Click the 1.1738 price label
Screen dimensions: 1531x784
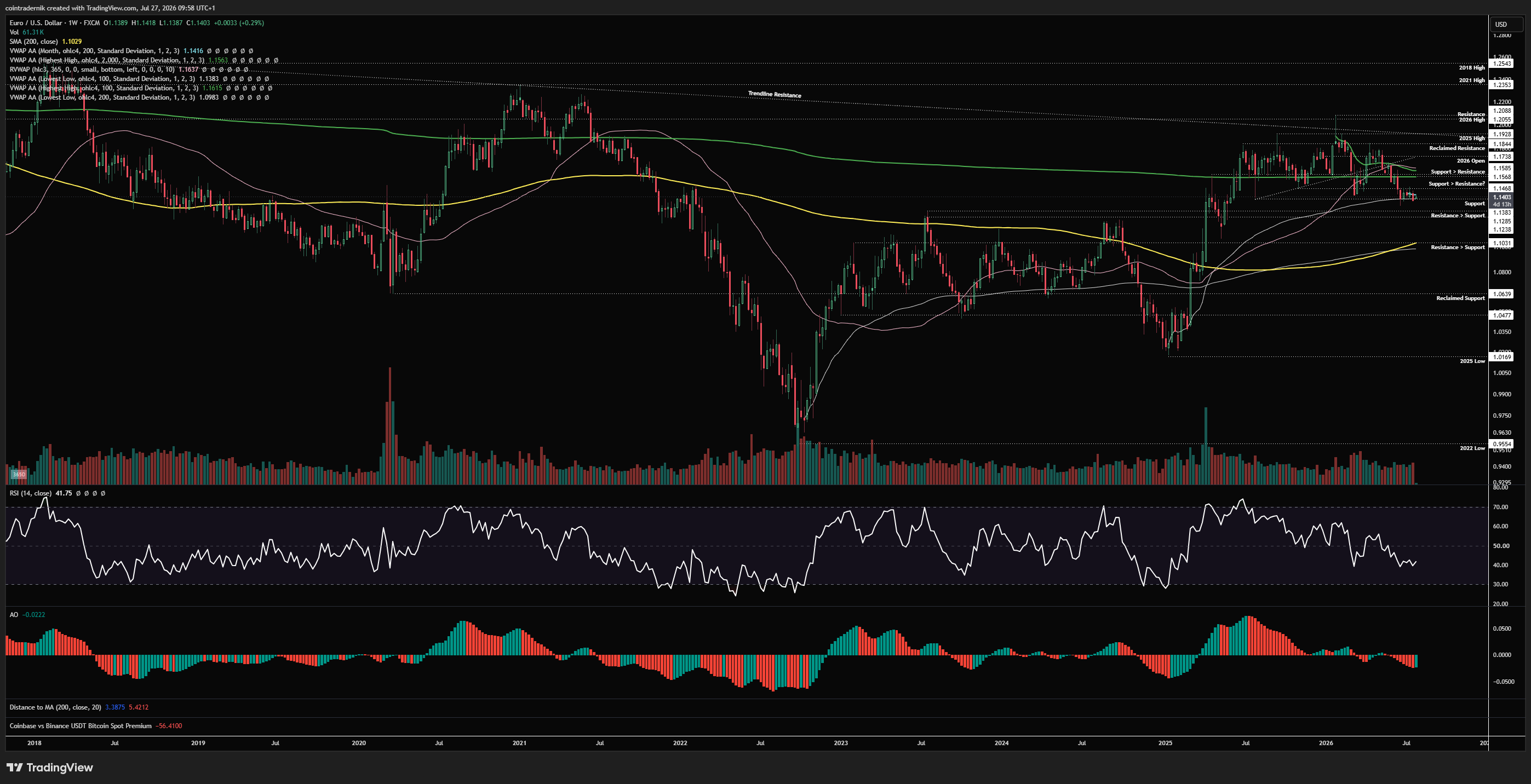coord(1502,157)
